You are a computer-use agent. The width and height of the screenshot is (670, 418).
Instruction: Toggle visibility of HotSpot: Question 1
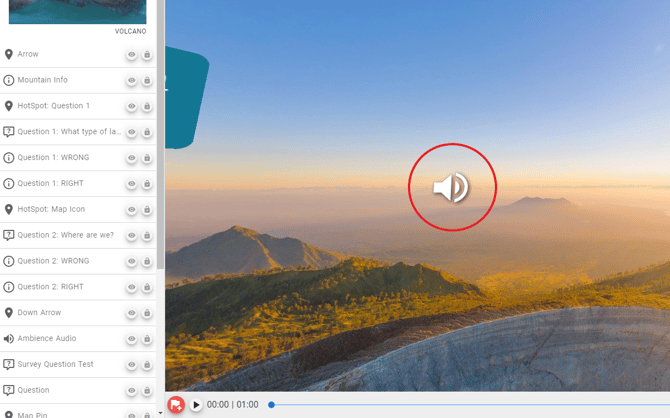pyautogui.click(x=131, y=107)
